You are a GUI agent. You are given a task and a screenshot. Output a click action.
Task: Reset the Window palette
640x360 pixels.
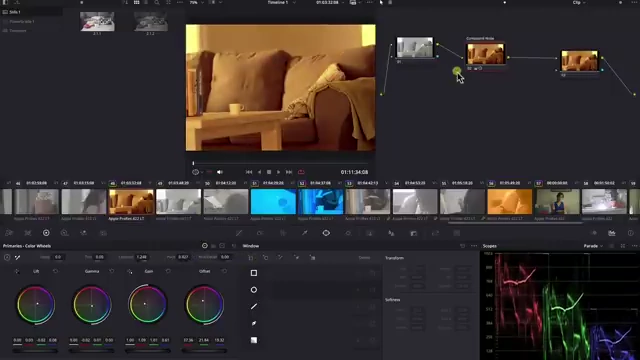[462, 246]
